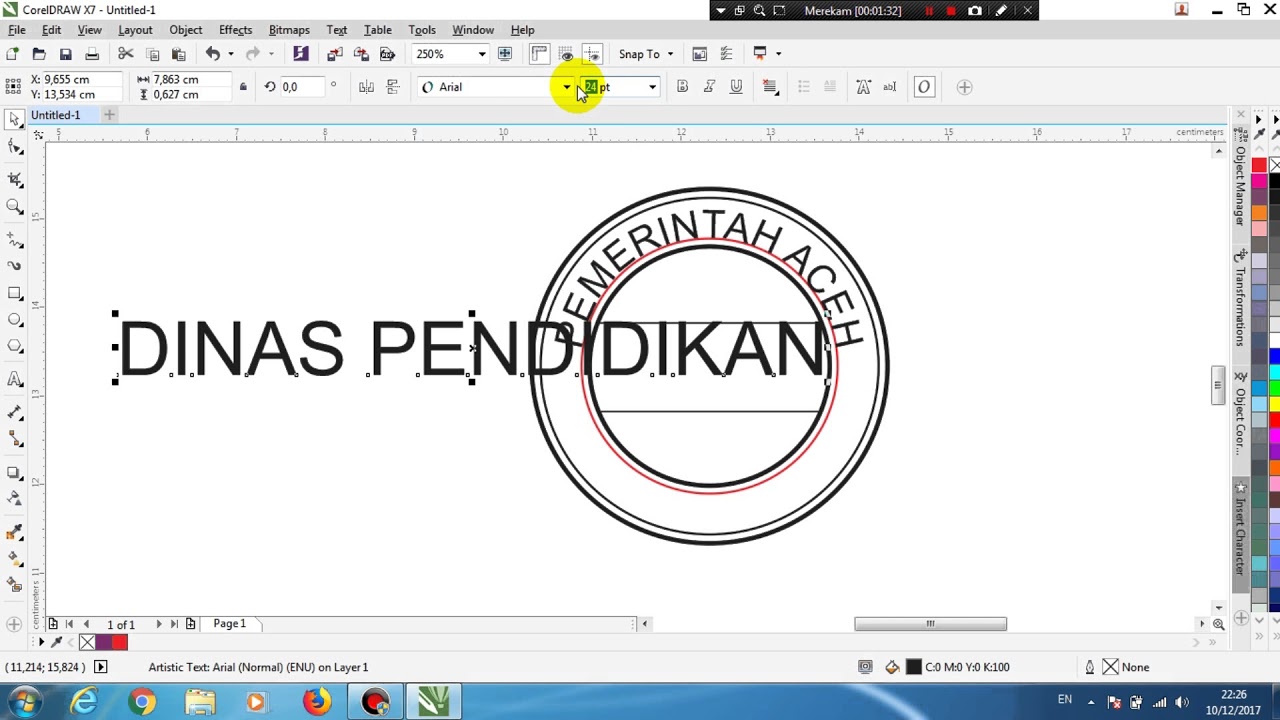The width and height of the screenshot is (1280, 720).
Task: Mirror text horizontally icon
Action: pos(366,87)
